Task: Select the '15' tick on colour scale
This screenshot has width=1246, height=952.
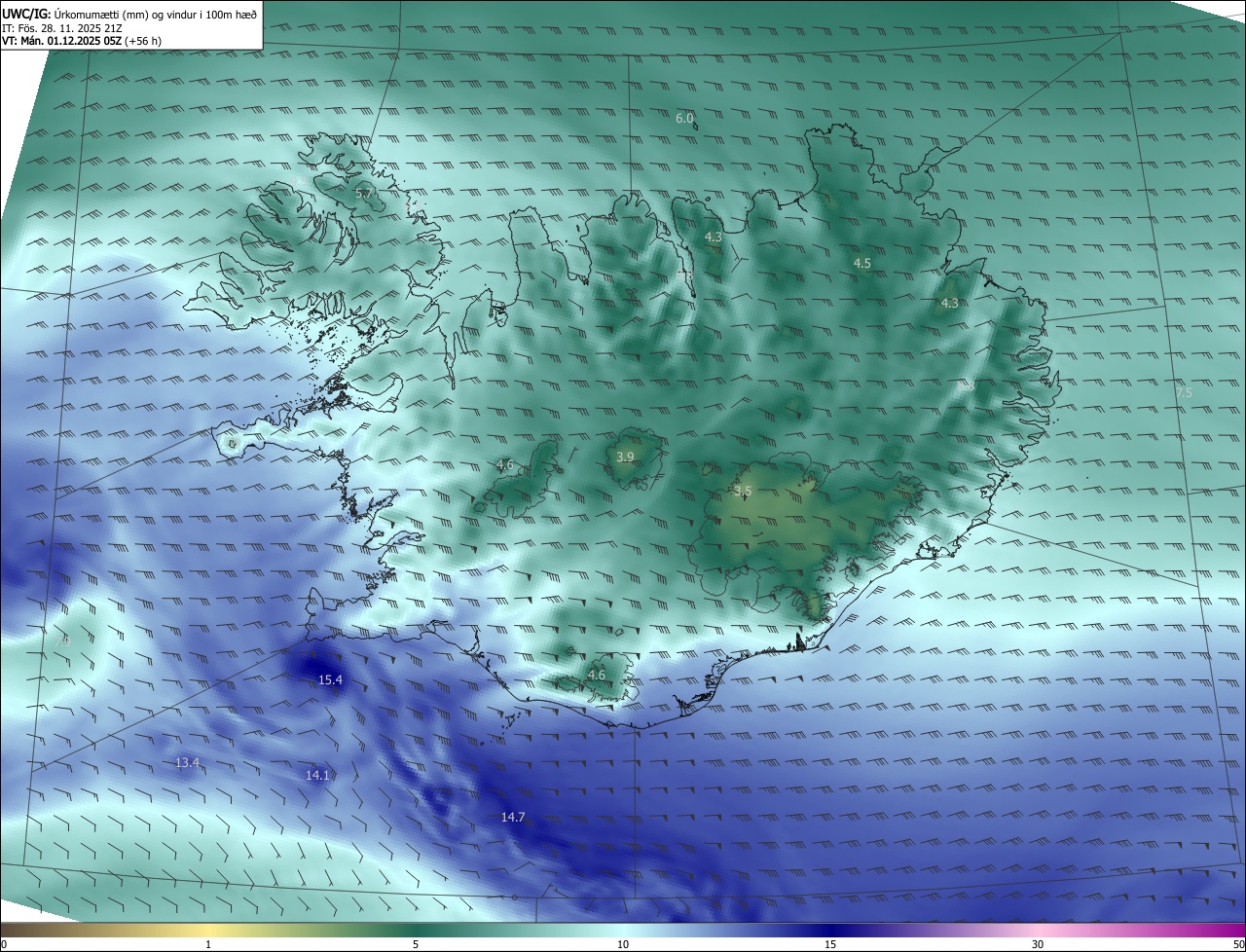Action: 830,944
